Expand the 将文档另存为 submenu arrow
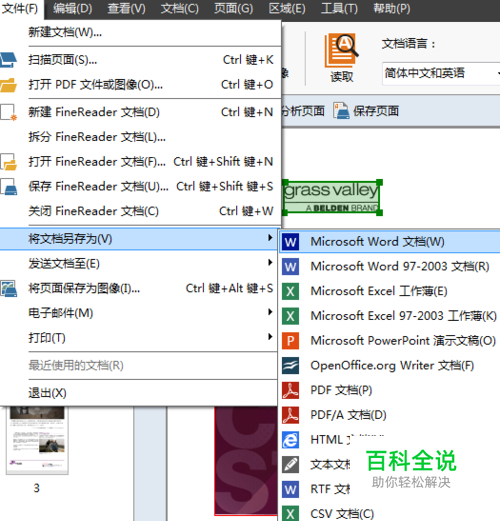This screenshot has width=500, height=521. pos(270,238)
